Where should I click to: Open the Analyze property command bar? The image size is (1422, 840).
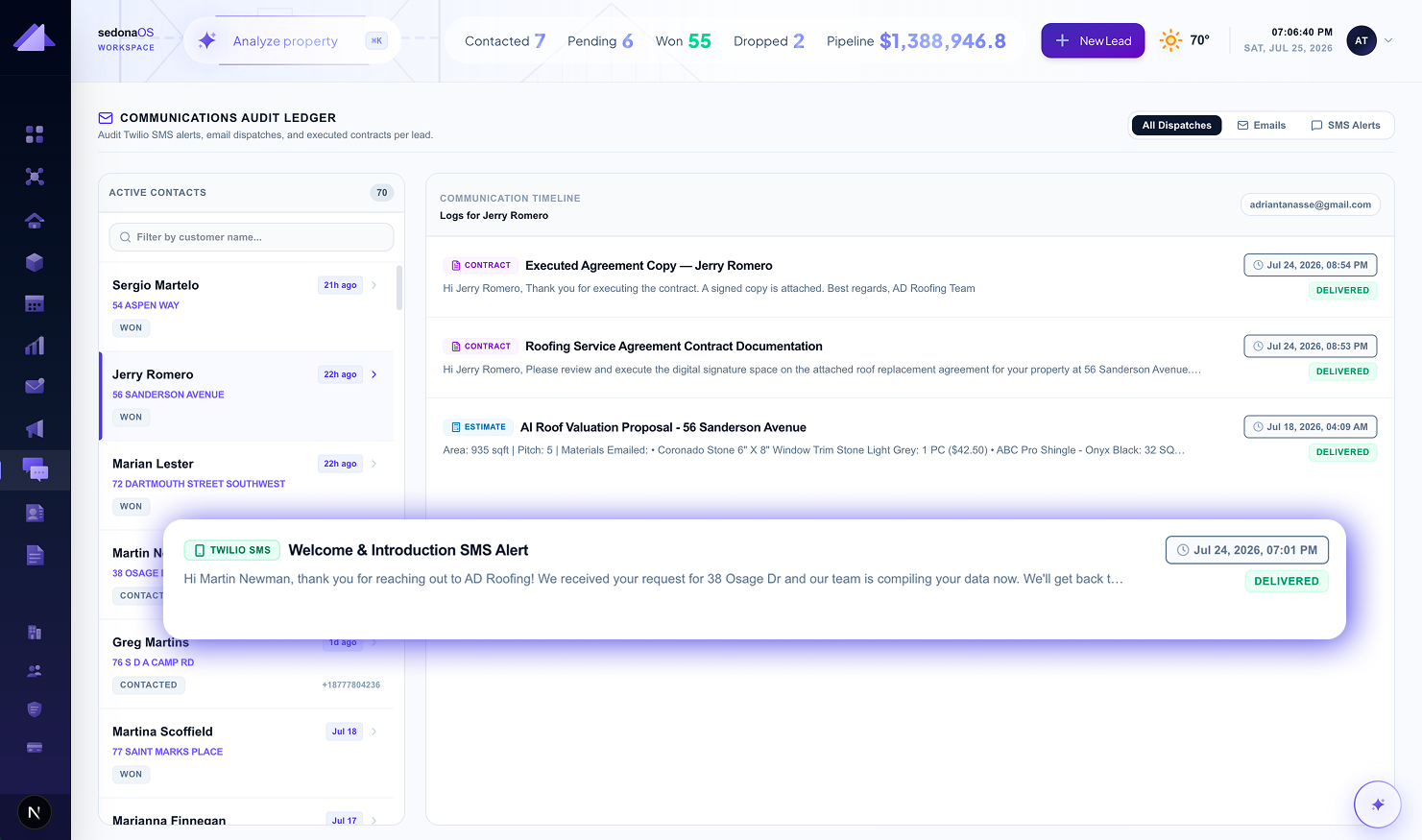click(x=292, y=40)
